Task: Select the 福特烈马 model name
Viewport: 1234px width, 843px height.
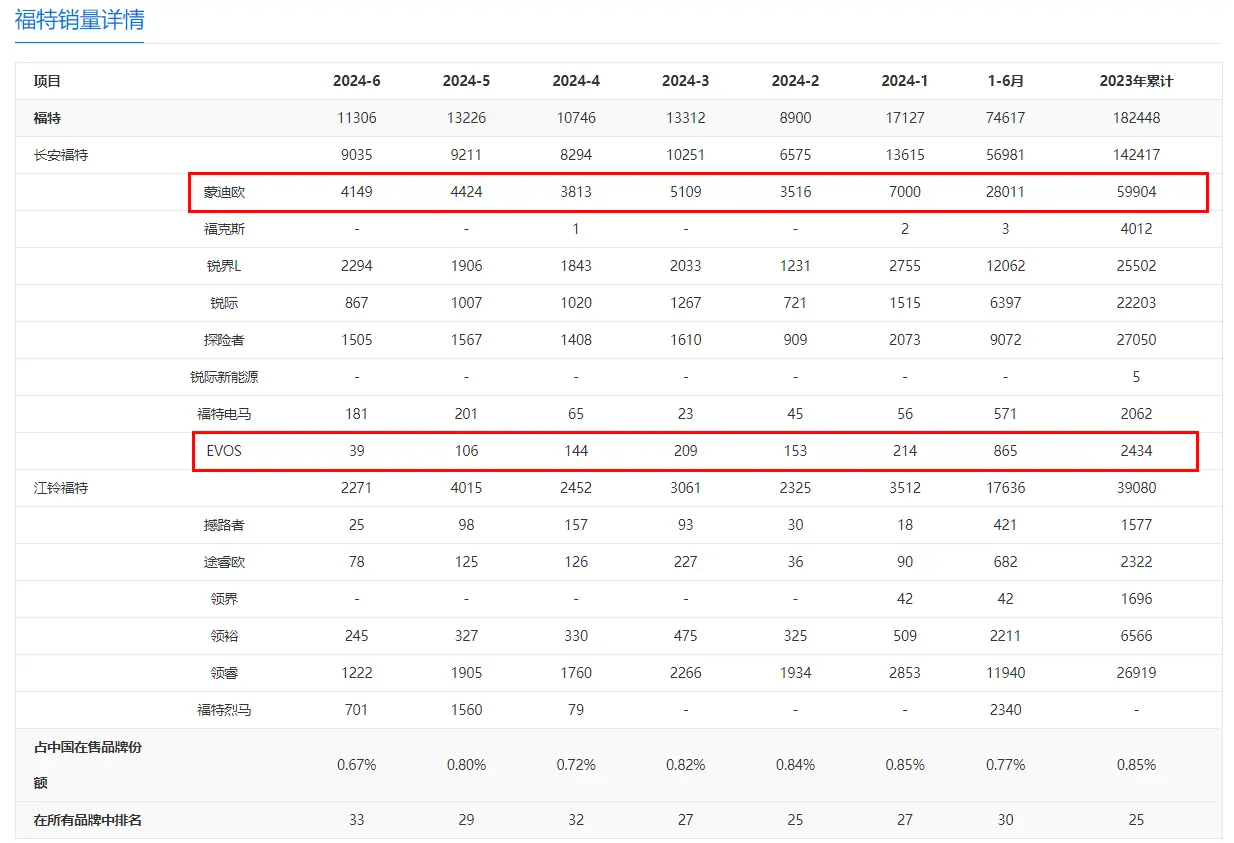Action: [x=224, y=710]
